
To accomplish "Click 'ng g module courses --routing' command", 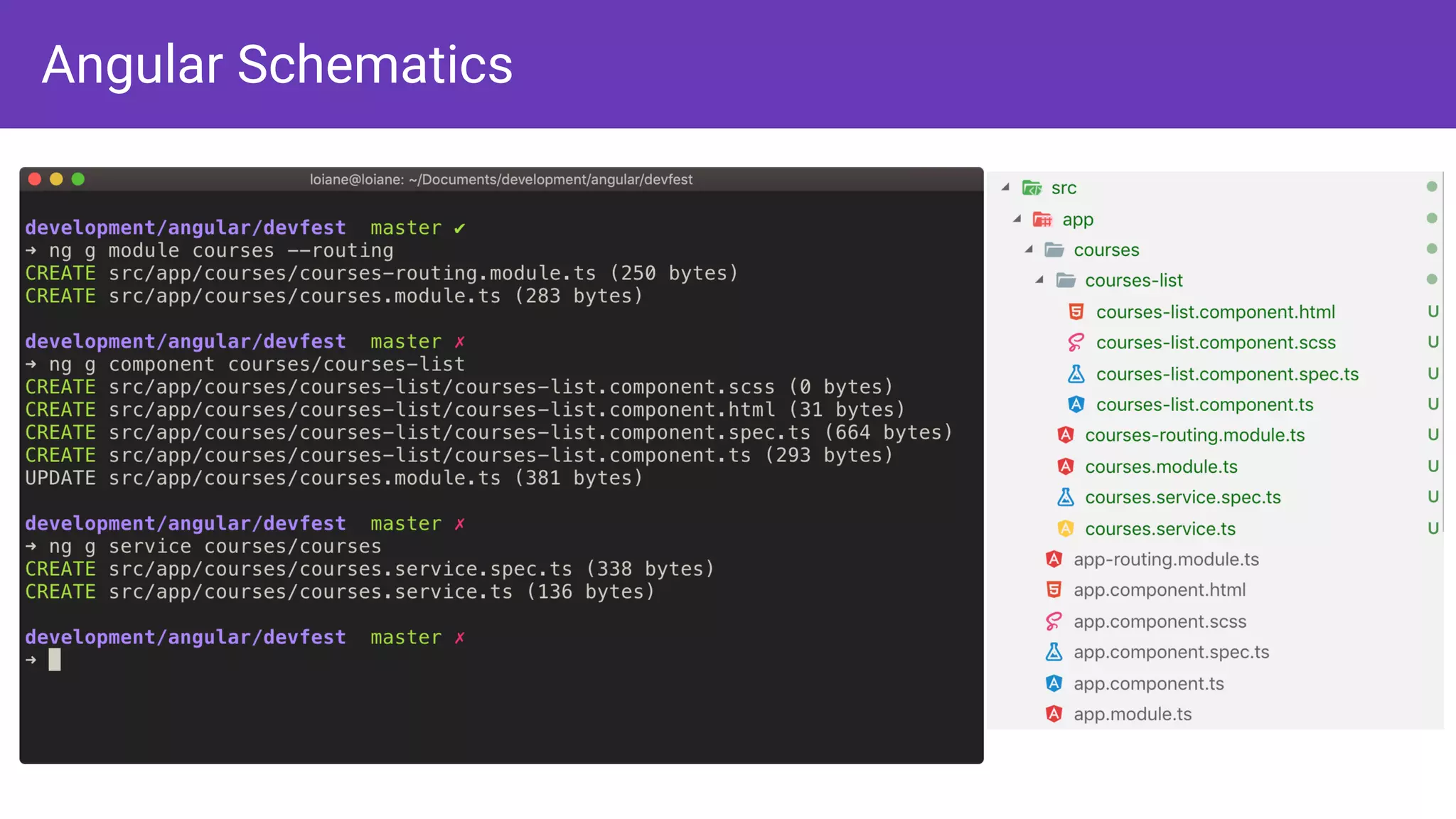I will 221,251.
